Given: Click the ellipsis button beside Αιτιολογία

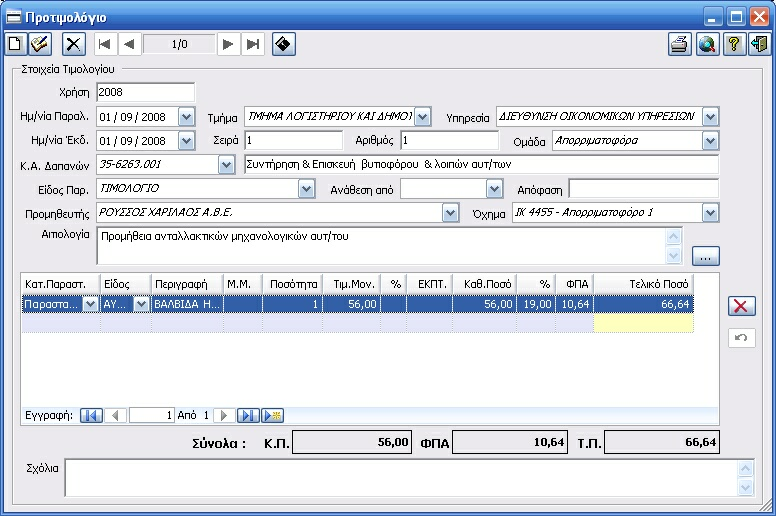Looking at the screenshot, I should (706, 256).
